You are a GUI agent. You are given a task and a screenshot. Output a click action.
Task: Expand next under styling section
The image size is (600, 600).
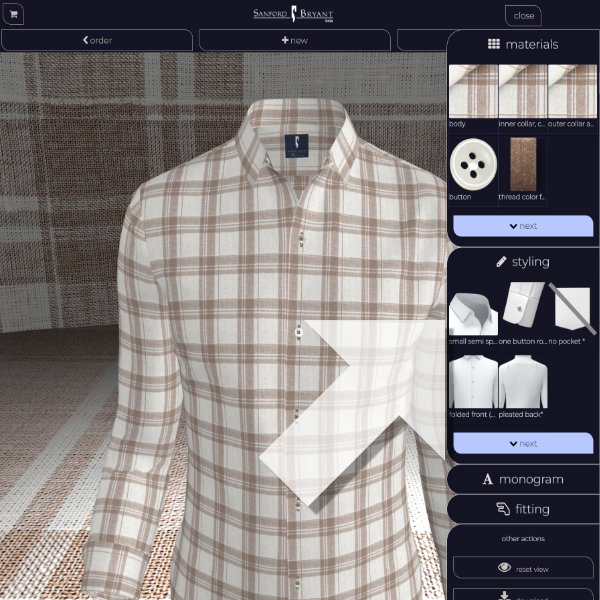[522, 443]
